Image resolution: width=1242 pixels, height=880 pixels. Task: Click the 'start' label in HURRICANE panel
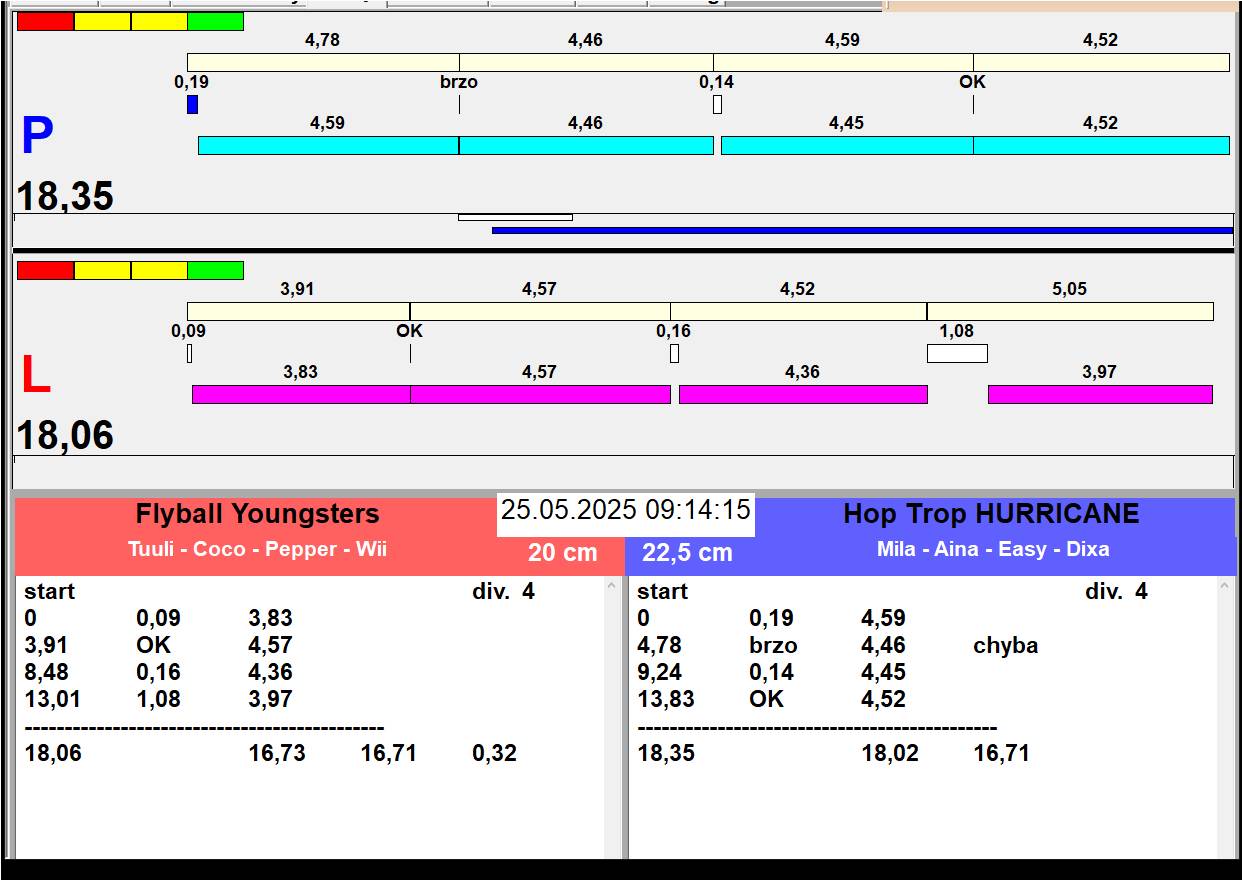tap(662, 591)
